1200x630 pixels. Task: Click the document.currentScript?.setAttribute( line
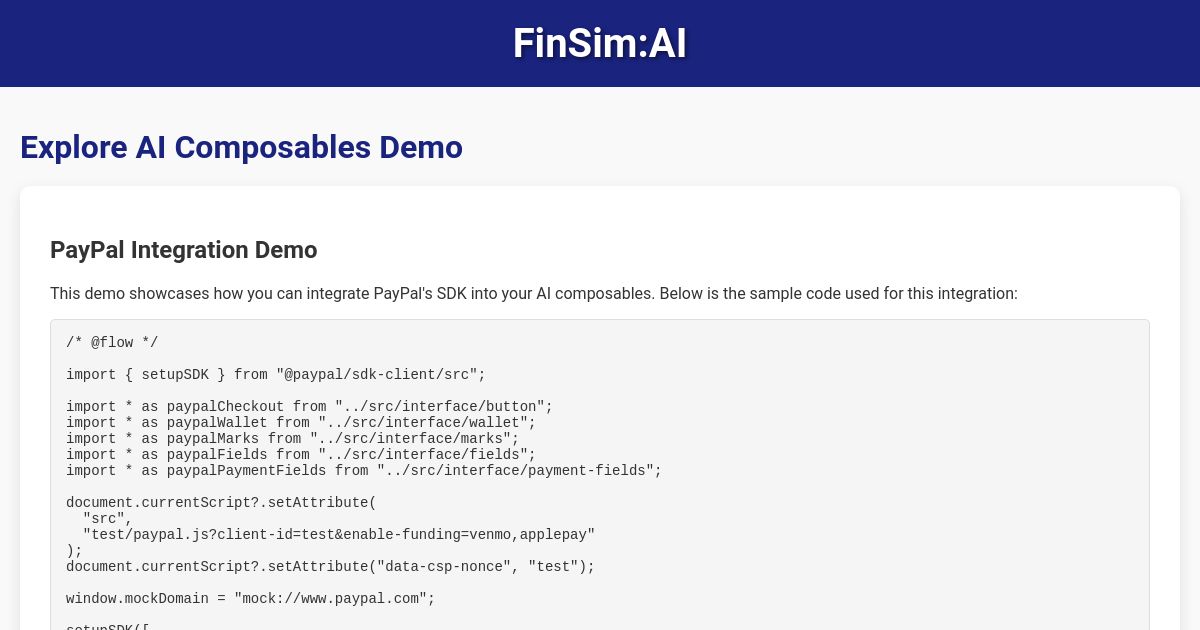tap(221, 503)
